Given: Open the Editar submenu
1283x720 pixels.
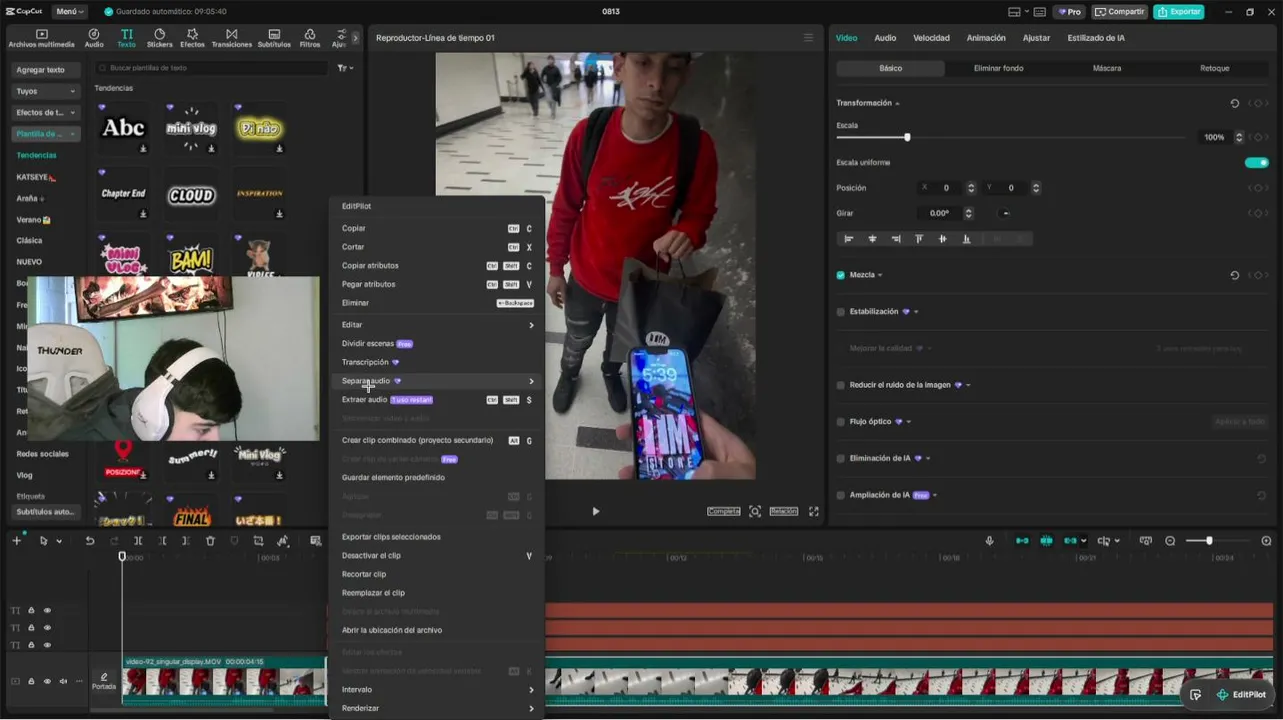Looking at the screenshot, I should (x=437, y=325).
